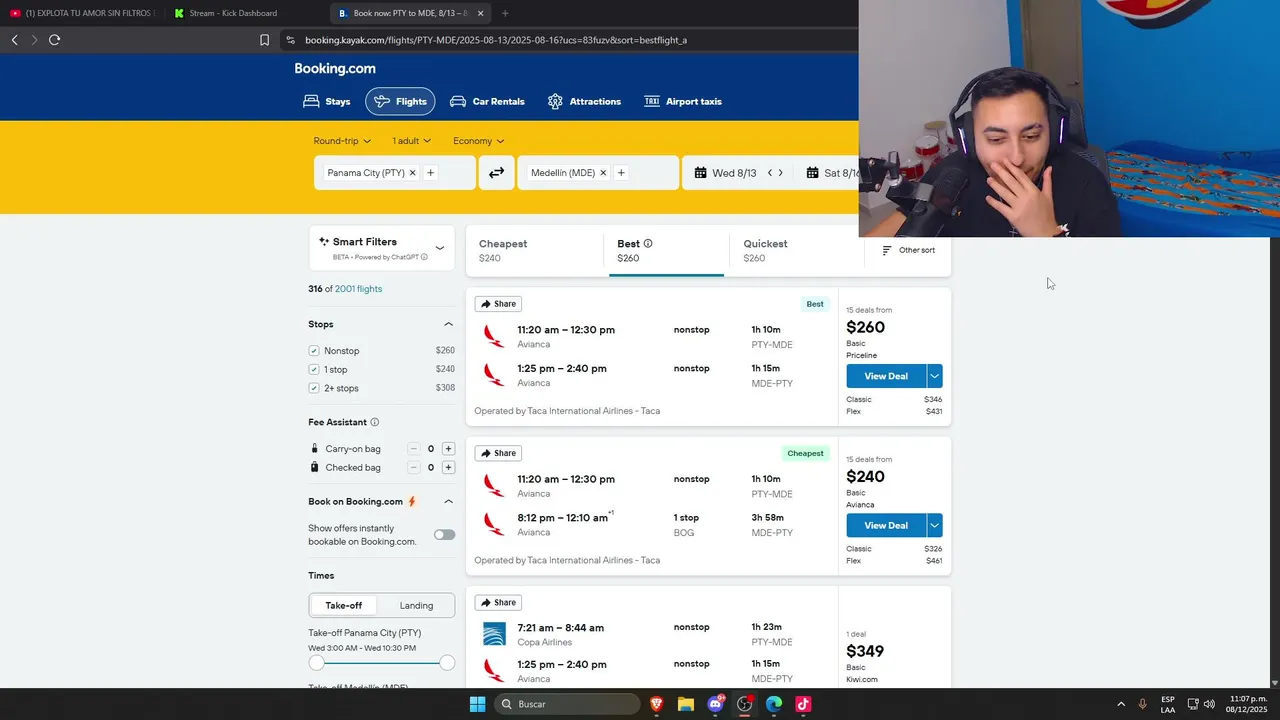Open the Round-trip trip type dropdown
This screenshot has height=720, width=1280.
click(342, 141)
